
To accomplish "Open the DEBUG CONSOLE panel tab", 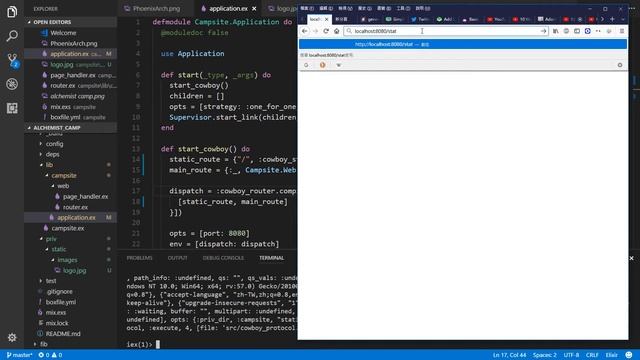I will pyautogui.click(x=223, y=258).
